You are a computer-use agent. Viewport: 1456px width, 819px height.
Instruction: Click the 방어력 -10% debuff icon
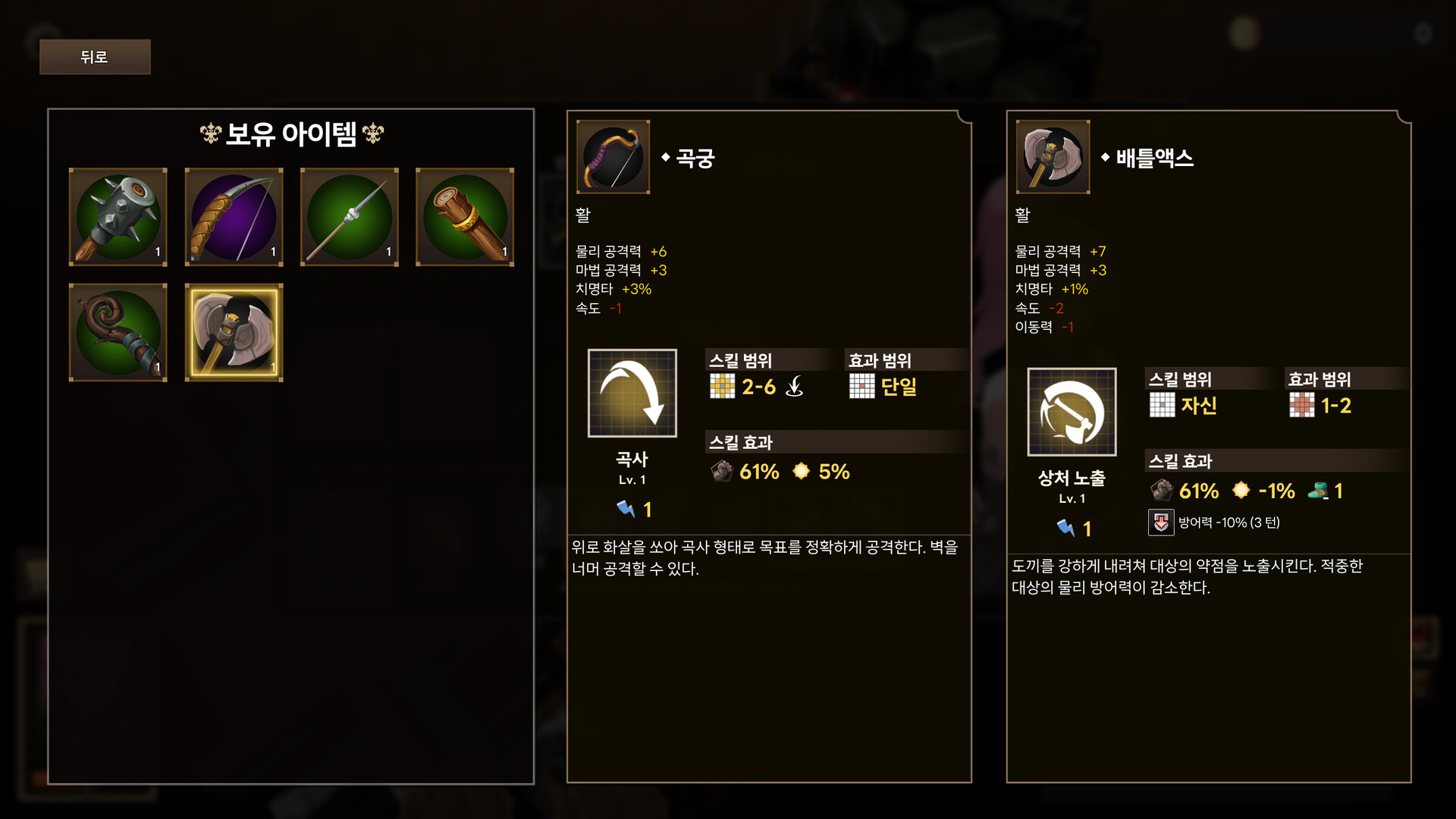click(x=1160, y=522)
